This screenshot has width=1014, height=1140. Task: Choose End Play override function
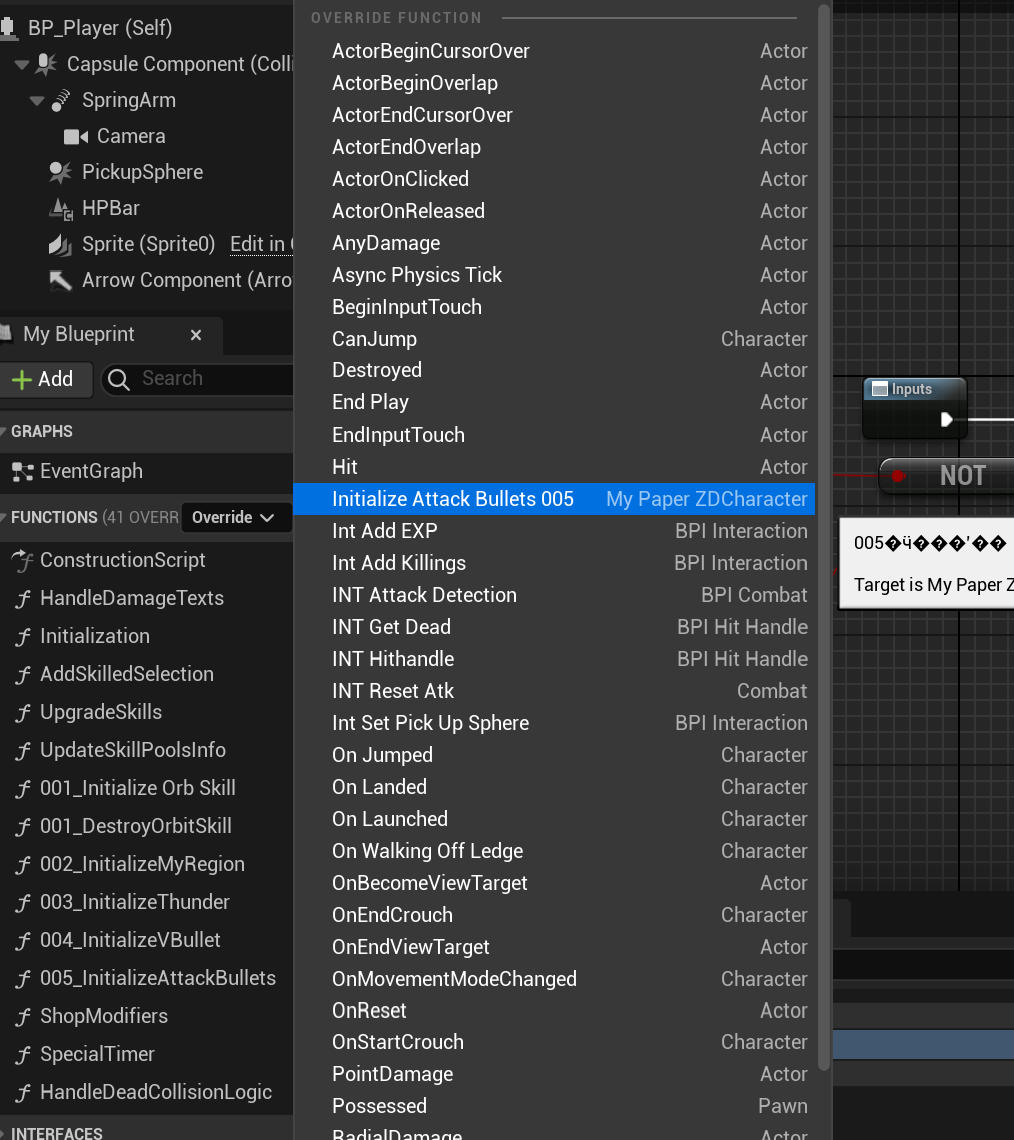tap(554, 402)
